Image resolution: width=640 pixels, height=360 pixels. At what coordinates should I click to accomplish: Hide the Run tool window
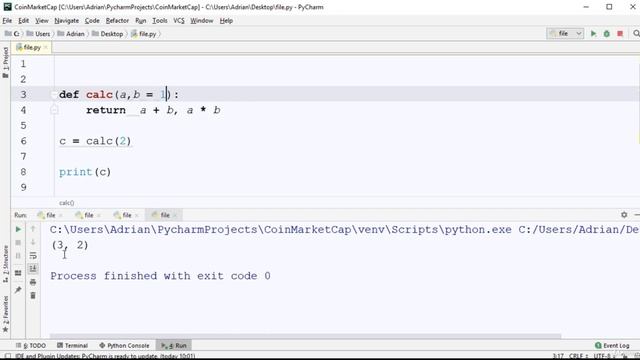637,214
